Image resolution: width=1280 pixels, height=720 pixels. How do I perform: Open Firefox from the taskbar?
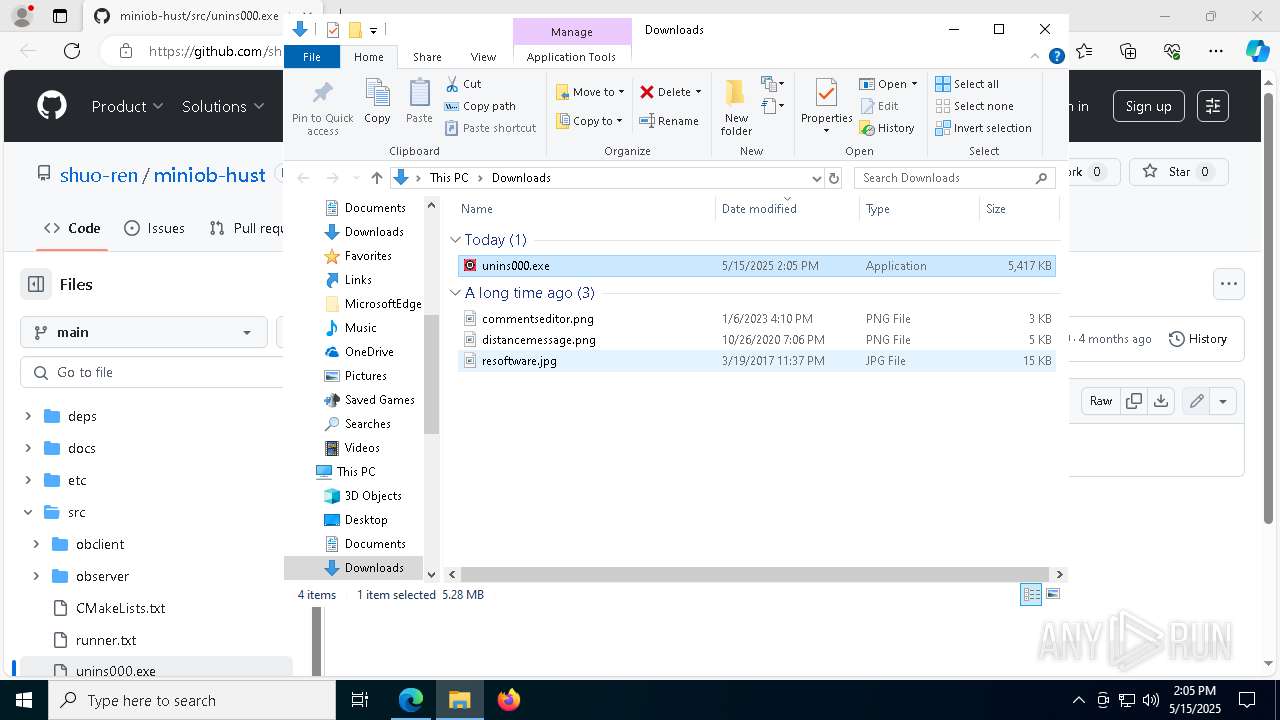pos(508,700)
